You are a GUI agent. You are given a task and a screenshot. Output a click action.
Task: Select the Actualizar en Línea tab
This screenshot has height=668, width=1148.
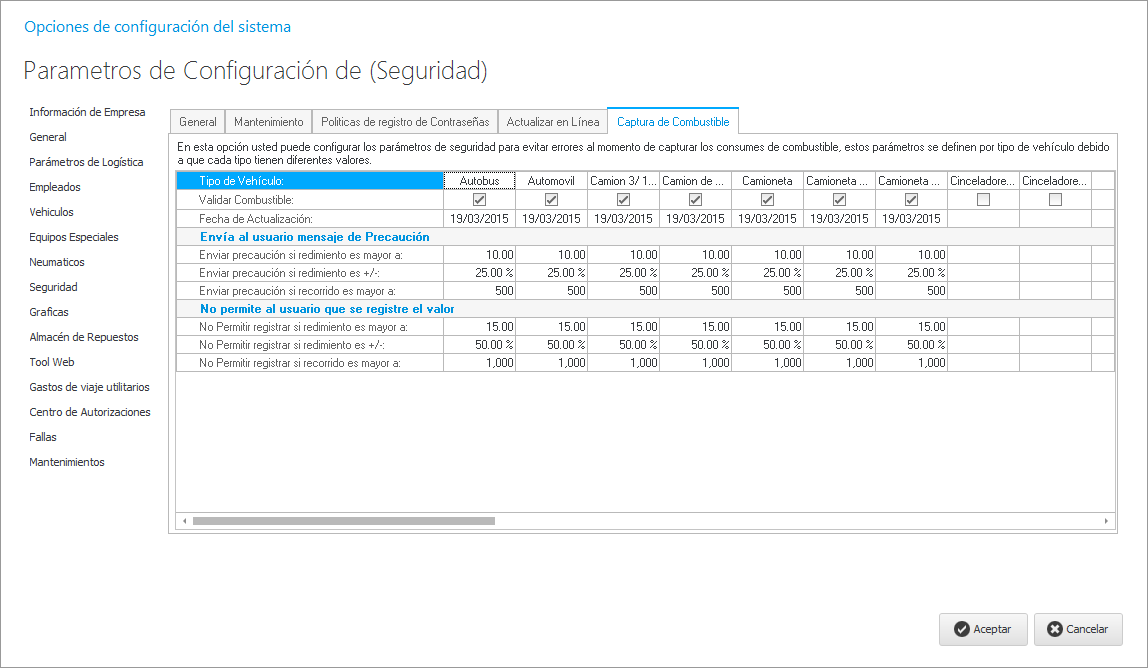point(552,122)
